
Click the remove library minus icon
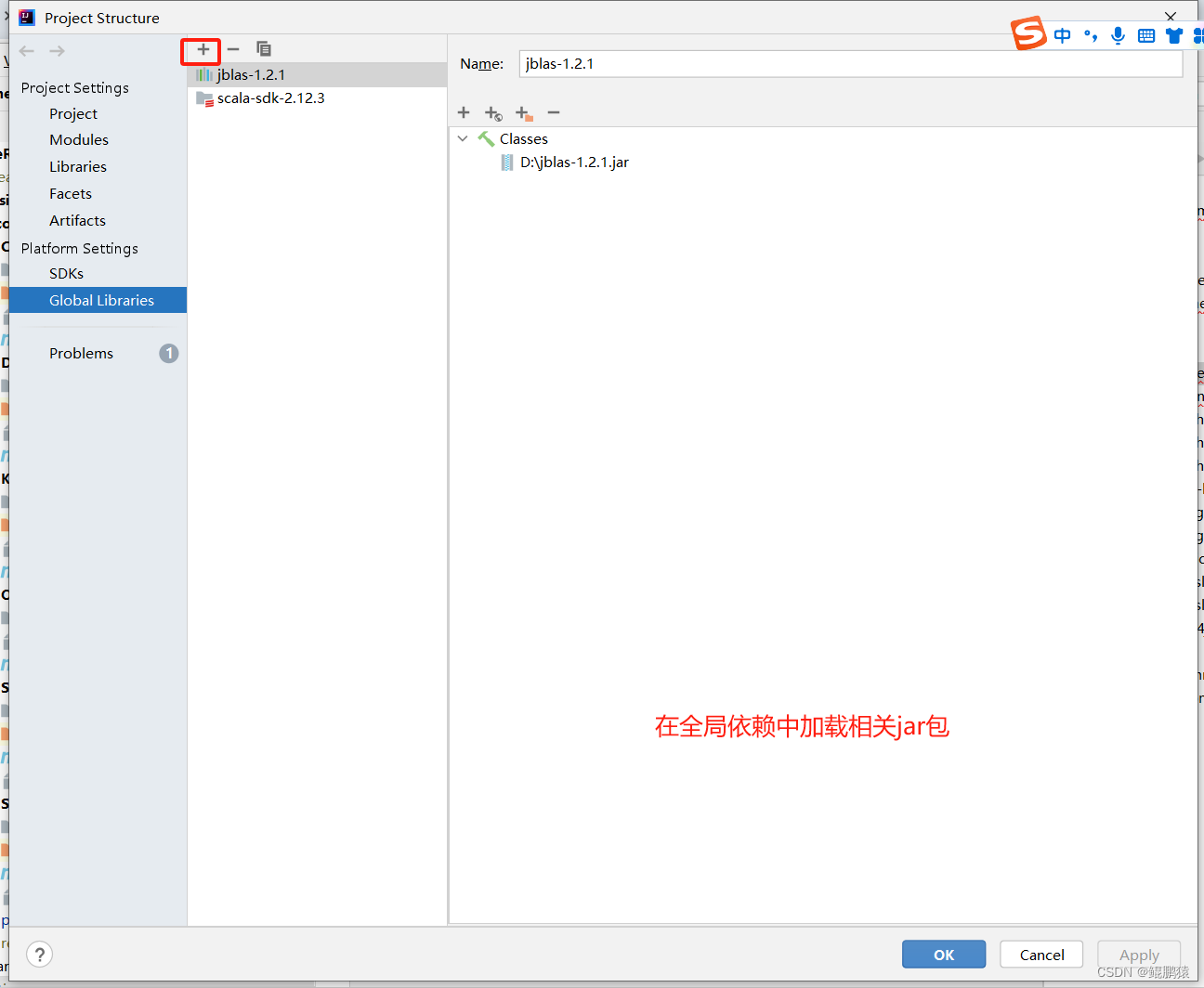click(232, 49)
